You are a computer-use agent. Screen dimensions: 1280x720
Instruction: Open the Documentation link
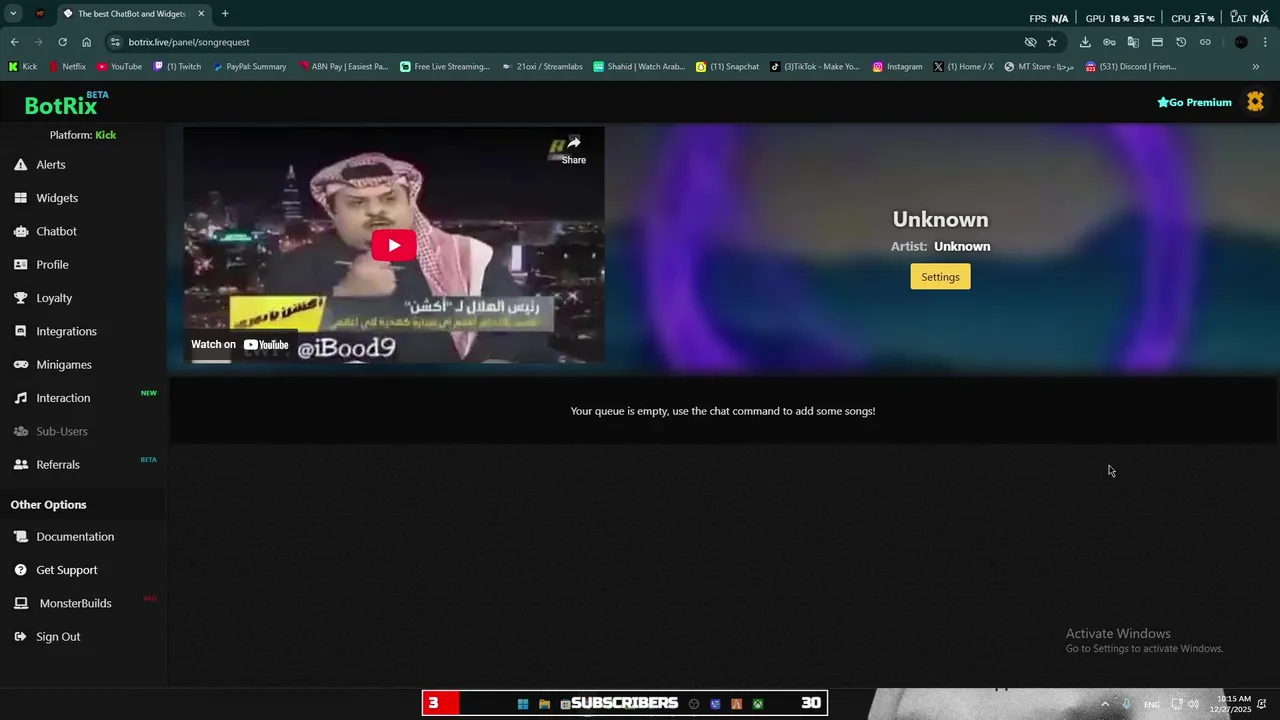click(x=75, y=537)
